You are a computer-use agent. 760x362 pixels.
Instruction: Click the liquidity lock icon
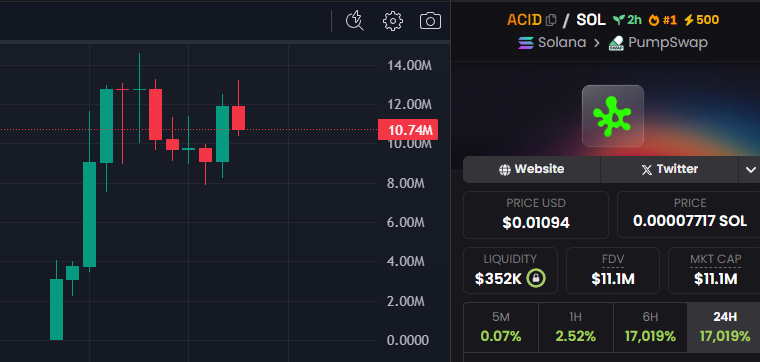click(x=536, y=278)
